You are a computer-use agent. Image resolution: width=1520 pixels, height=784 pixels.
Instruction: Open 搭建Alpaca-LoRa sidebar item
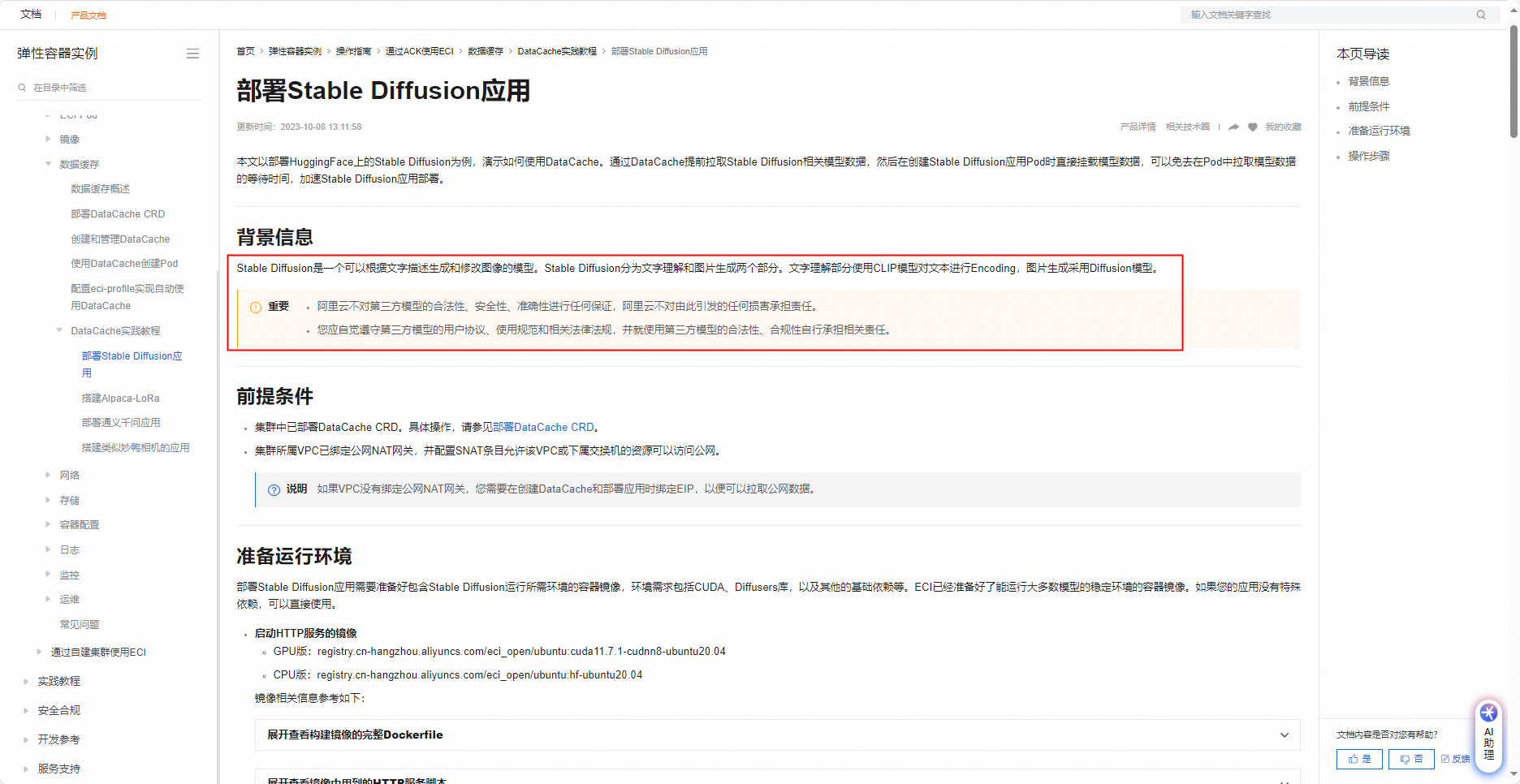click(x=120, y=398)
